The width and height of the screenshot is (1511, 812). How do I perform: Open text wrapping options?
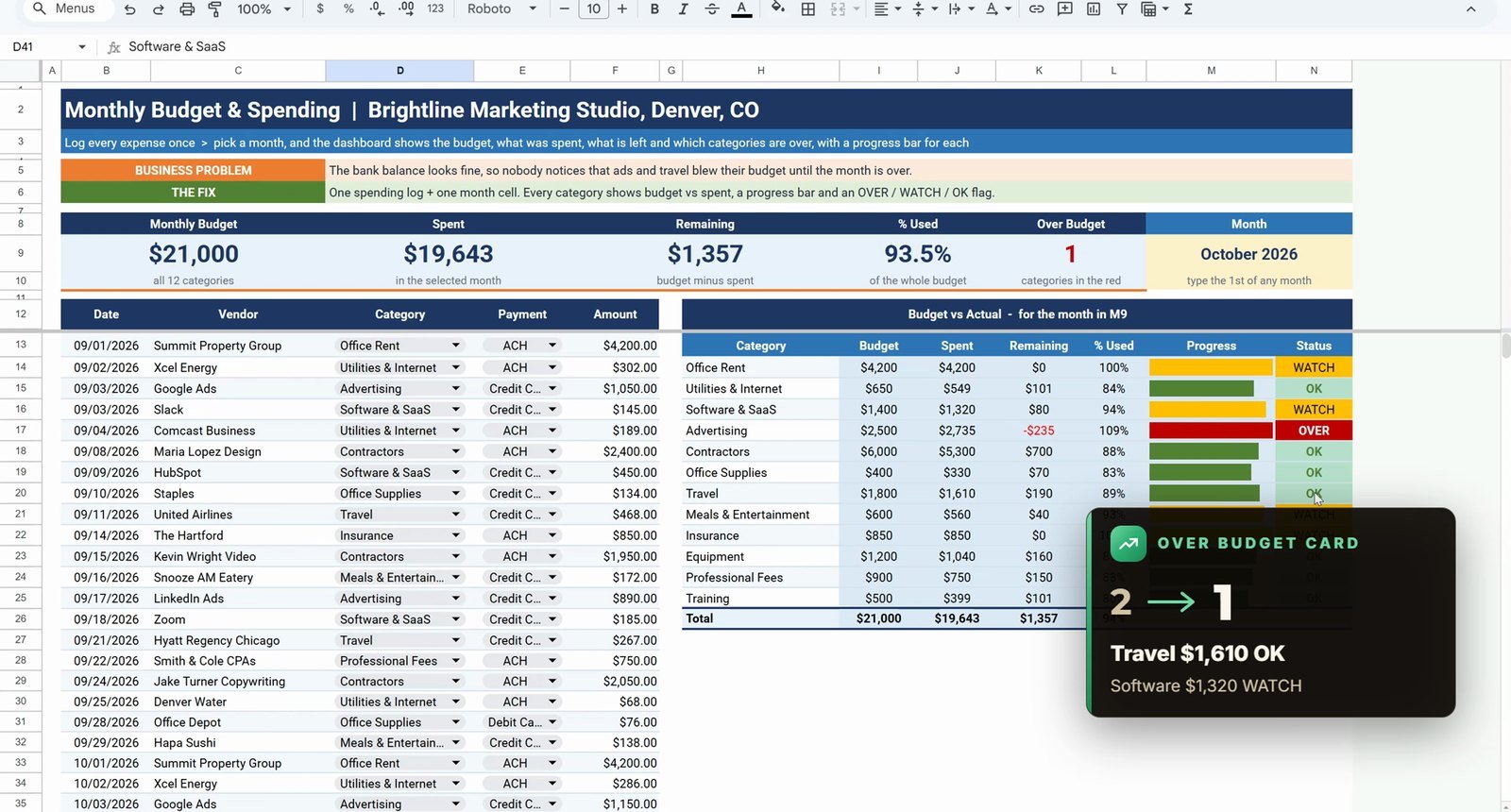click(960, 8)
